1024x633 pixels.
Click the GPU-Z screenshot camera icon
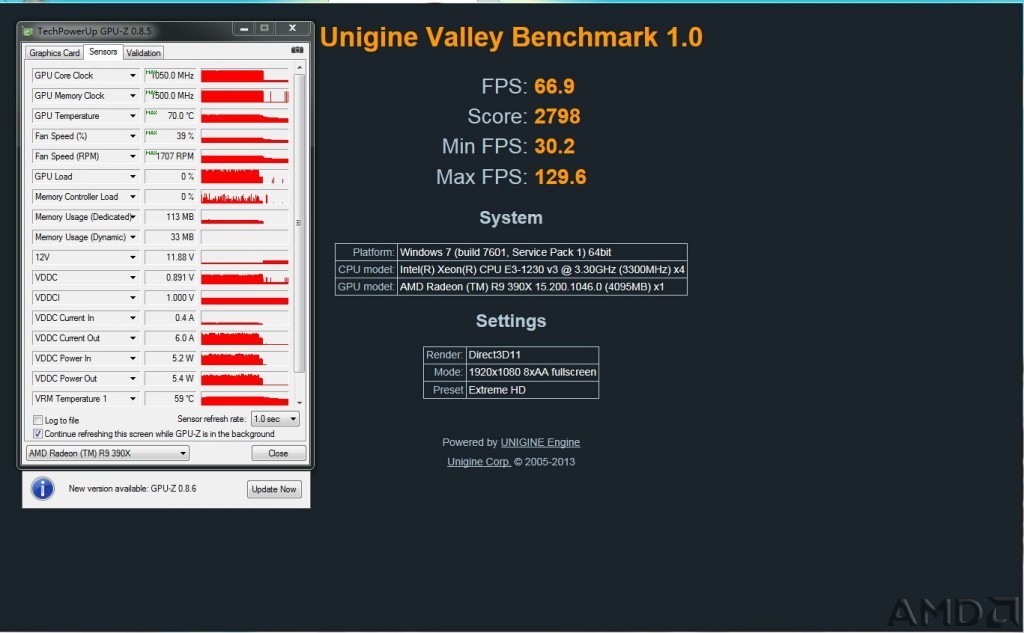297,50
